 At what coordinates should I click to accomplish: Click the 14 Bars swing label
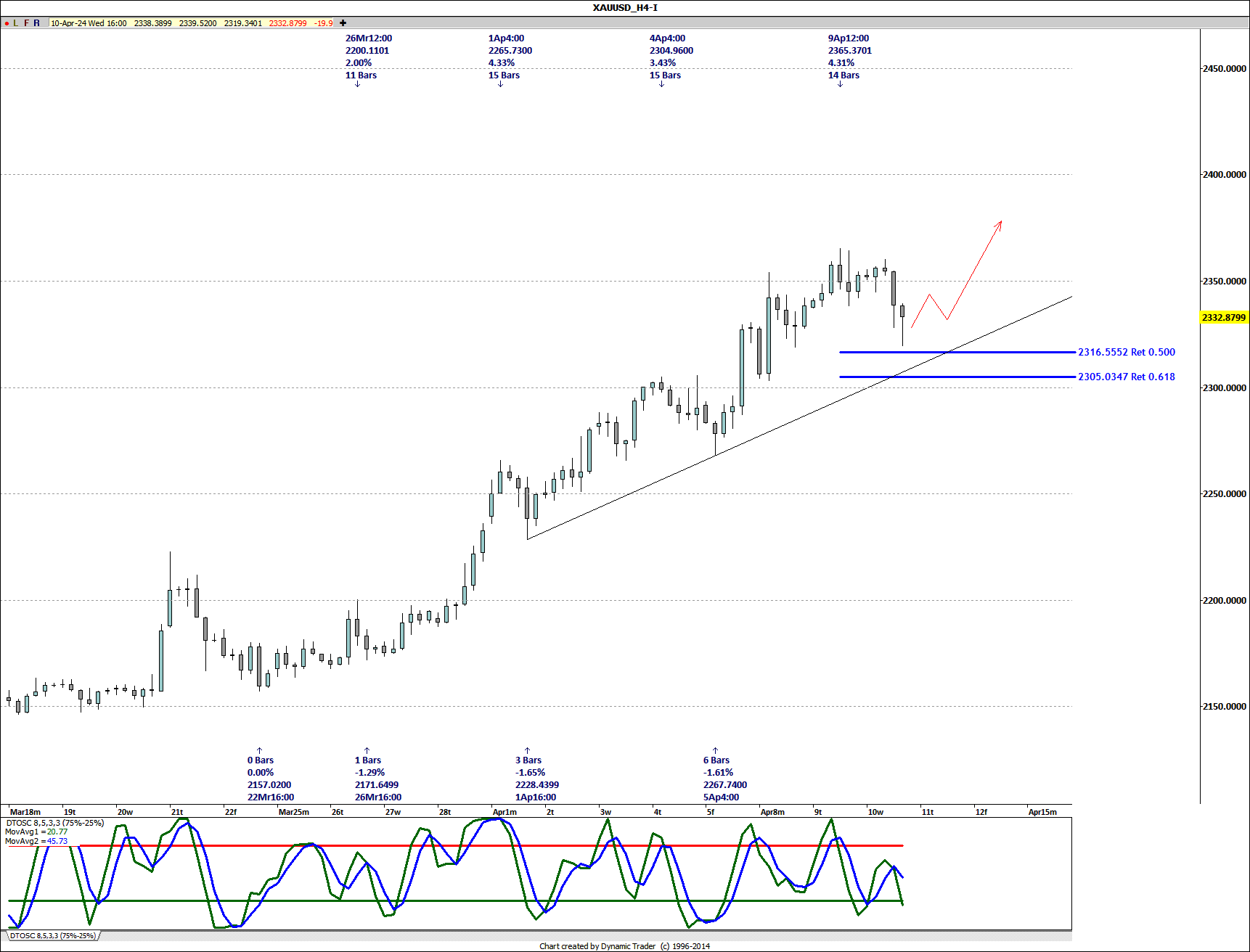pos(843,75)
